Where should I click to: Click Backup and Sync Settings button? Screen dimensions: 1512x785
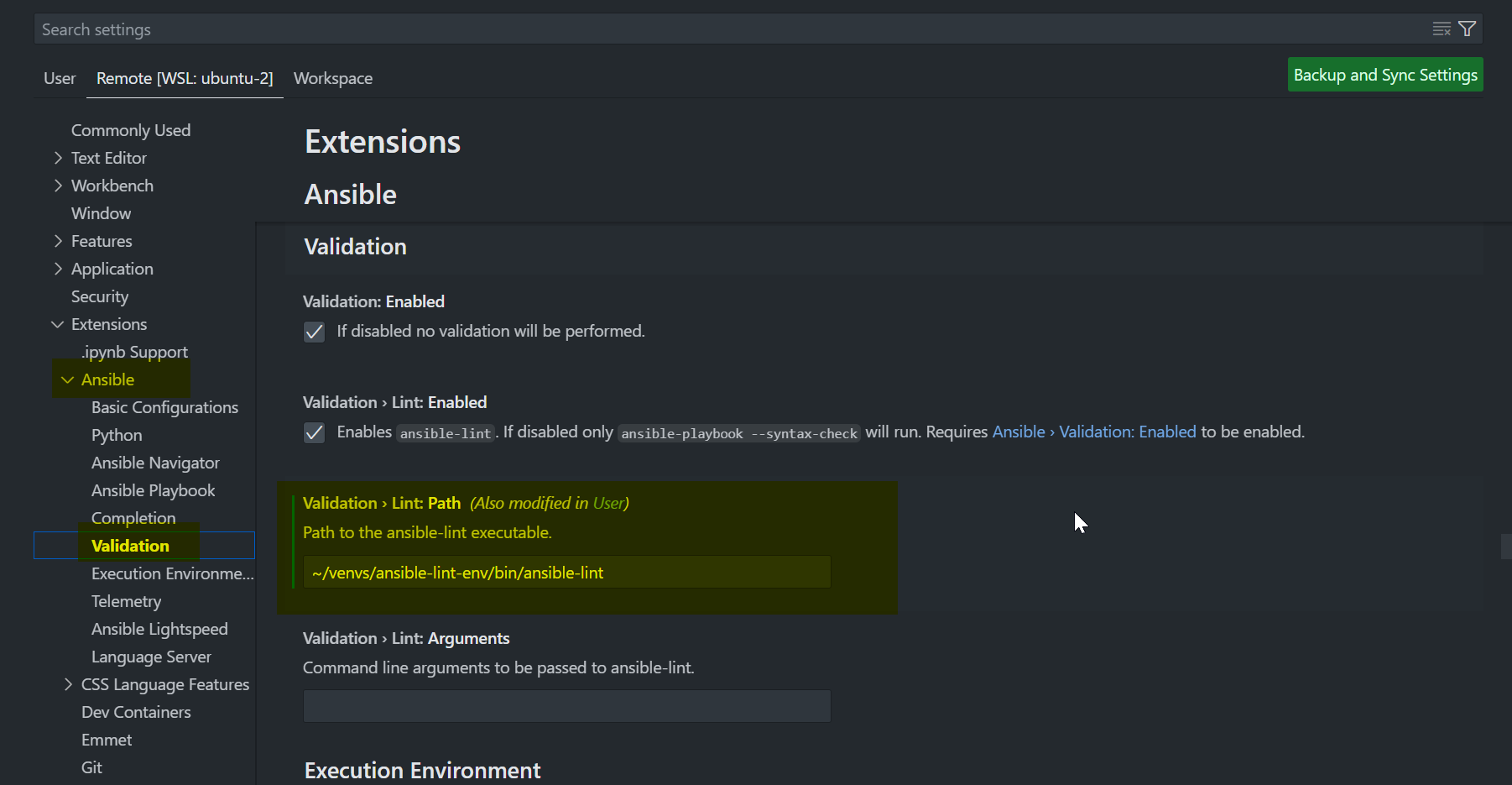click(1385, 75)
